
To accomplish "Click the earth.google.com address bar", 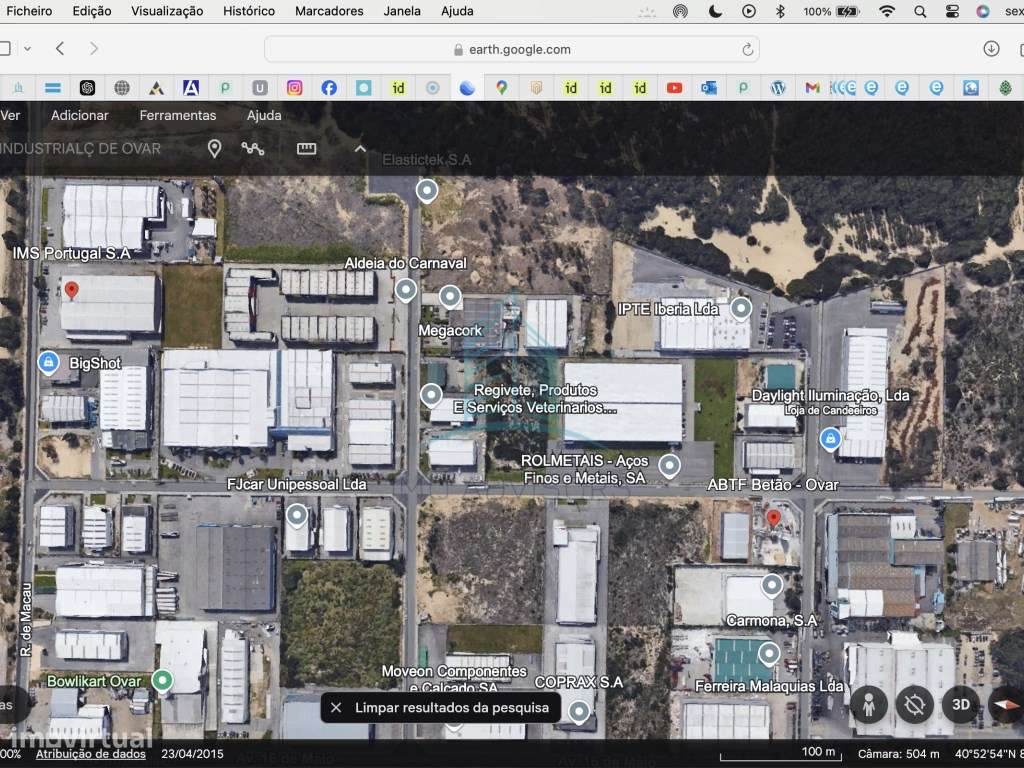I will 512,50.
